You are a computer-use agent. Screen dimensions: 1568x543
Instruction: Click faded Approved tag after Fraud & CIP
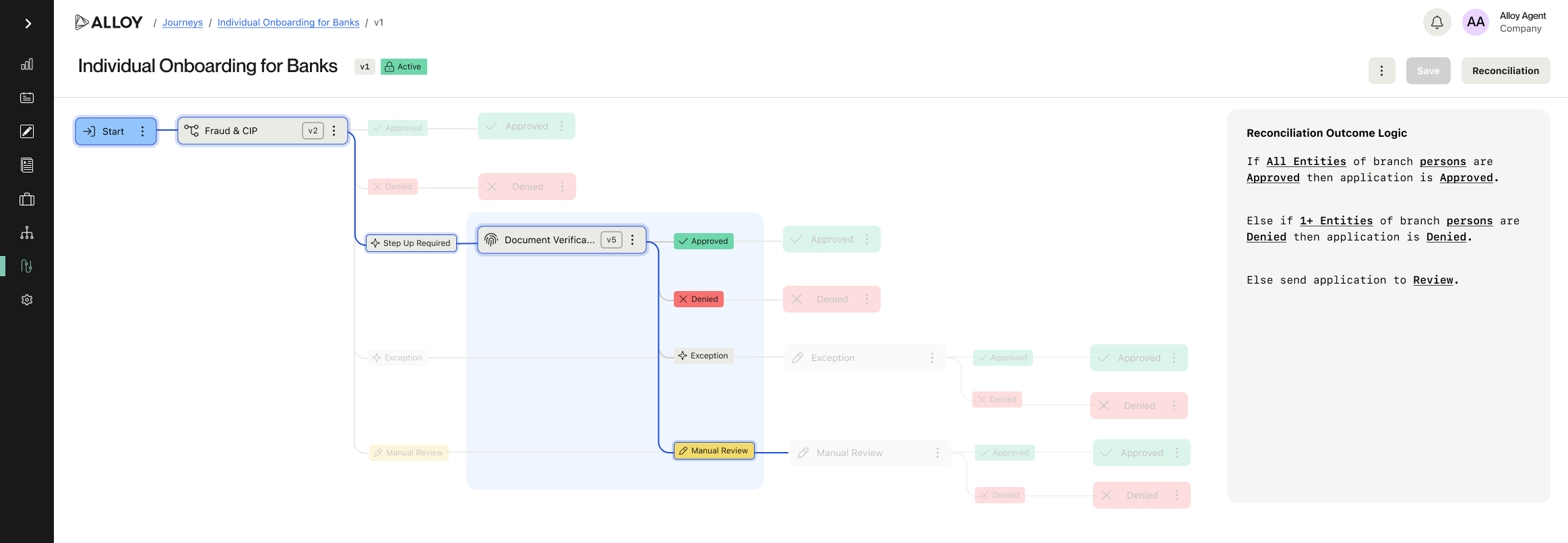point(398,128)
